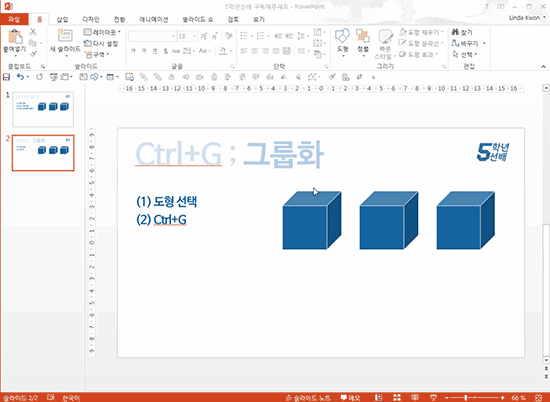Switch to the View (보기) tab
The width and height of the screenshot is (550, 402).
coord(259,19)
